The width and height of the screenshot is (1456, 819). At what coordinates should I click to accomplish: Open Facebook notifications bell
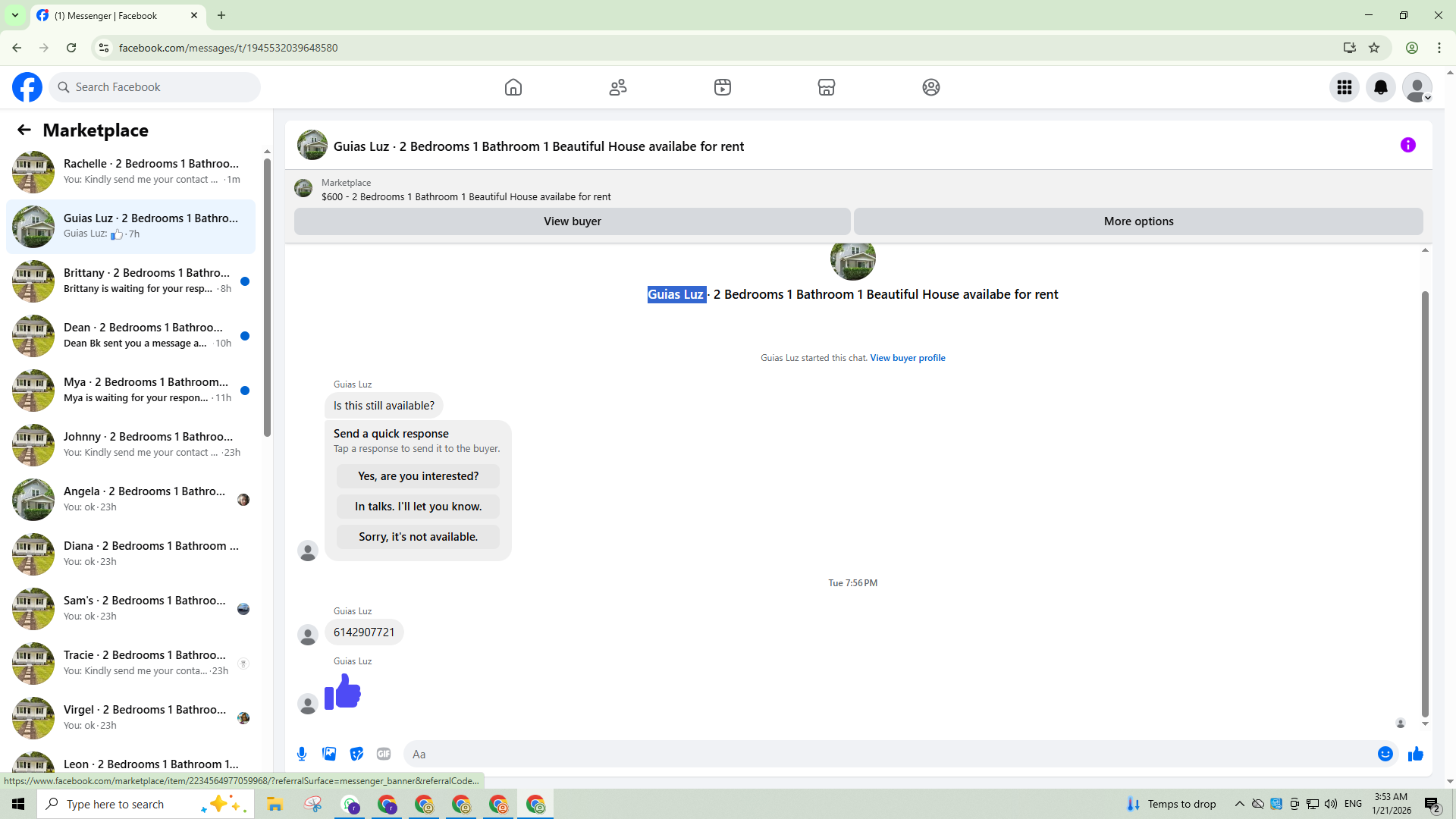[1380, 87]
